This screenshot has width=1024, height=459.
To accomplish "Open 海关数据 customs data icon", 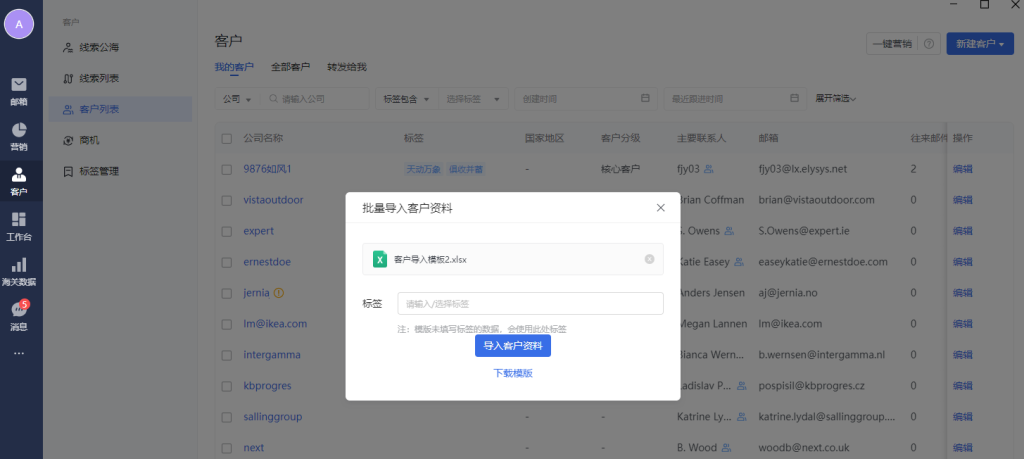I will point(19,271).
